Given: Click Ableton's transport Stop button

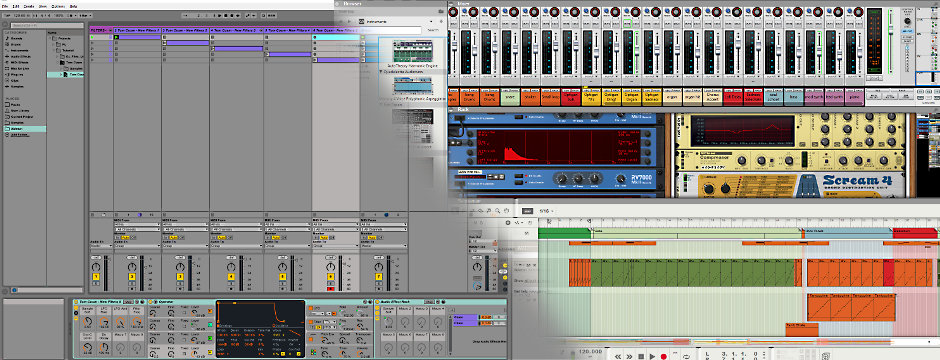Looking at the screenshot, I should pos(225,16).
